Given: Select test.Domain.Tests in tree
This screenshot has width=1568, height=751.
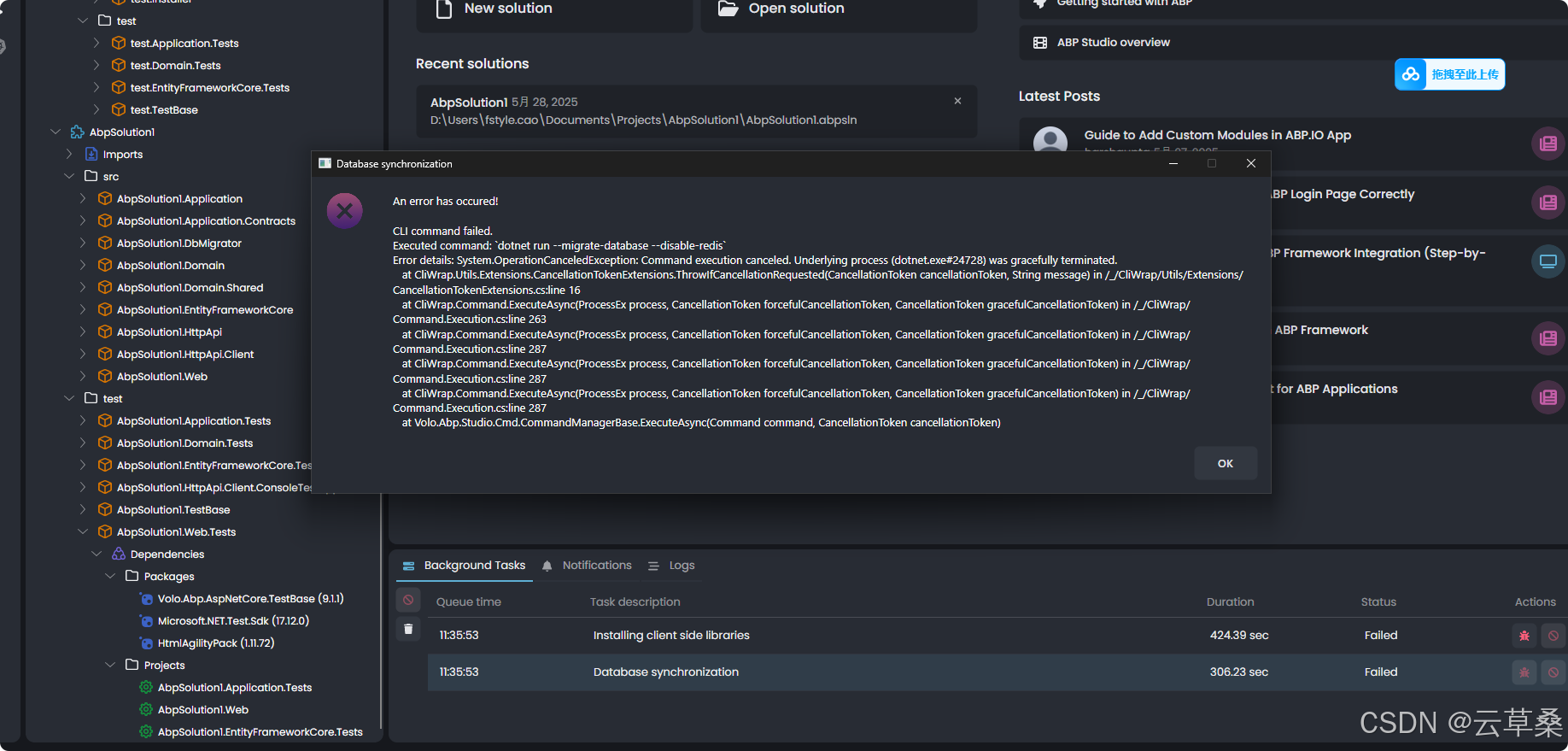Looking at the screenshot, I should 176,65.
